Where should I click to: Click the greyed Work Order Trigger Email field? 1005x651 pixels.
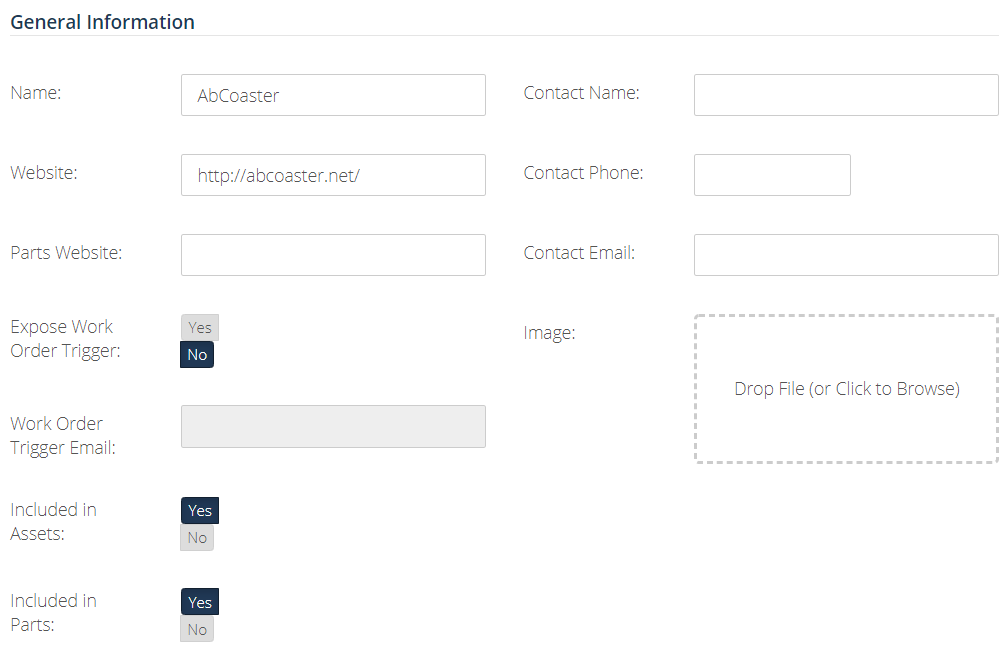[333, 426]
